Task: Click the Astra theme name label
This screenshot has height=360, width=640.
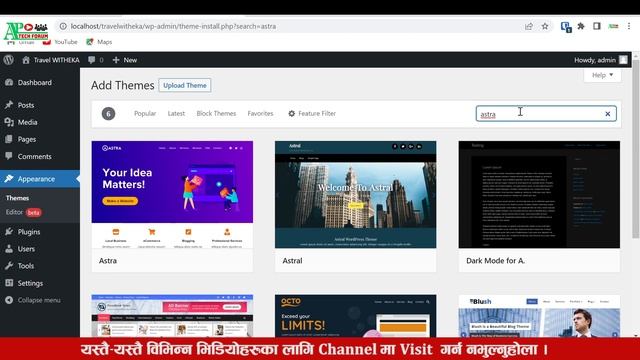Action: (108, 260)
